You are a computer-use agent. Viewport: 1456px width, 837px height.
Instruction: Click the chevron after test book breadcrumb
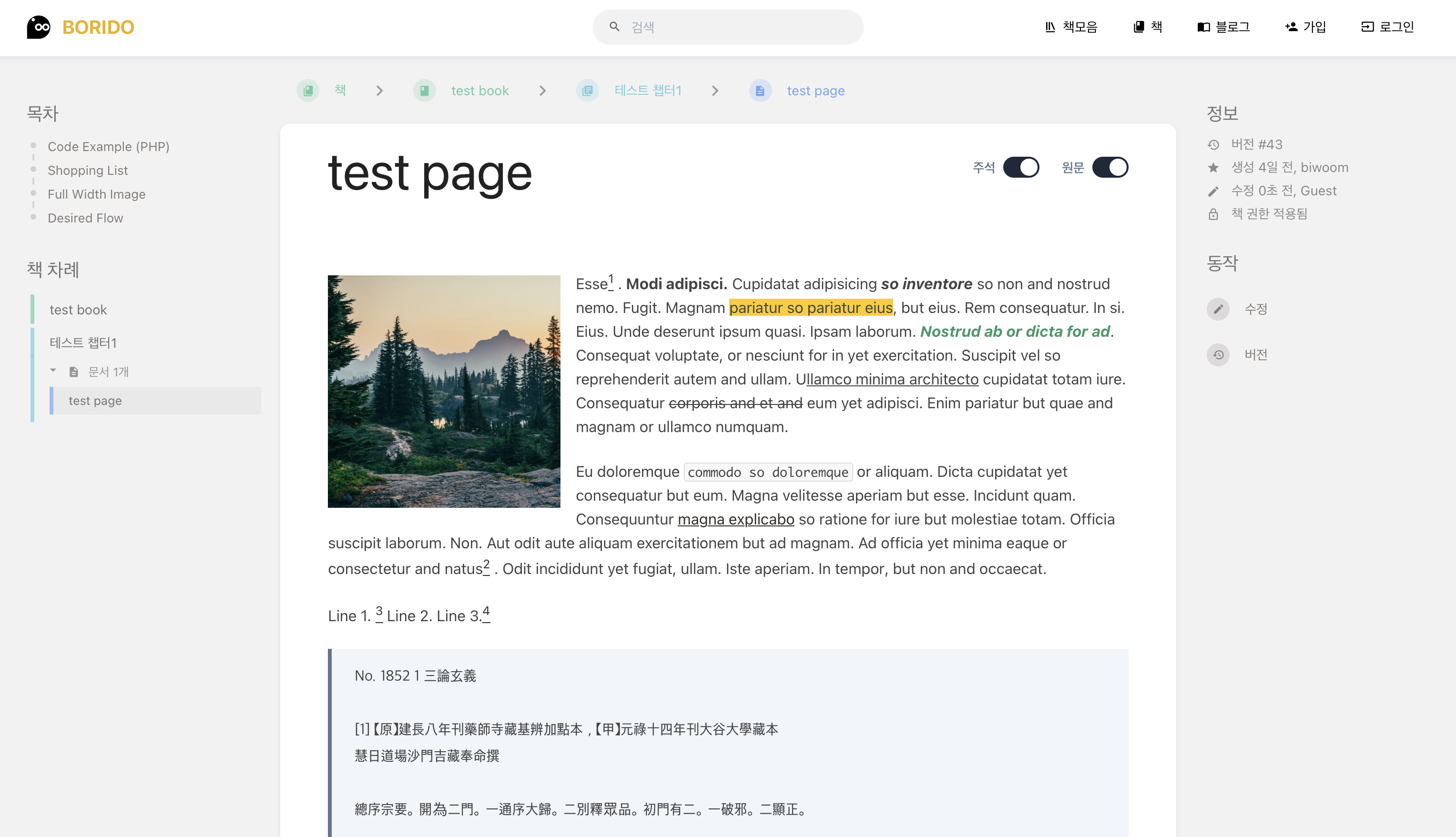click(542, 91)
